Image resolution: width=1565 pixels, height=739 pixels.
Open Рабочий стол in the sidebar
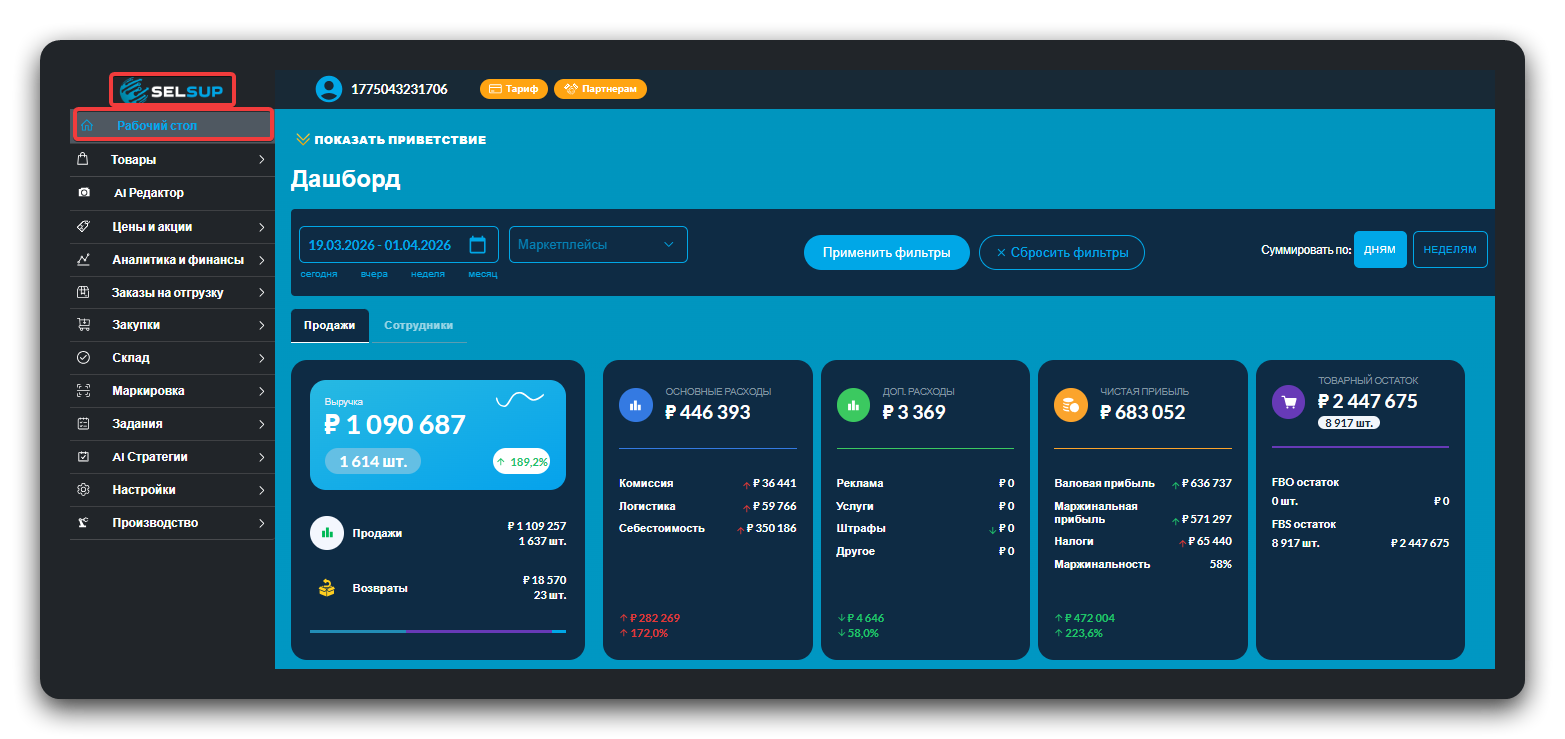click(x=172, y=126)
